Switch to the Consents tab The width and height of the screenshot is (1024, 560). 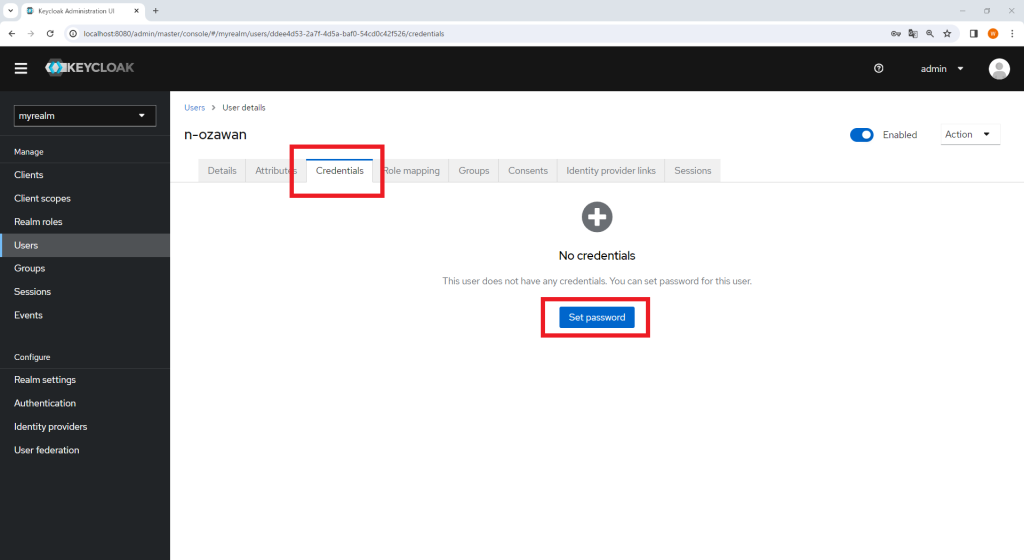528,170
